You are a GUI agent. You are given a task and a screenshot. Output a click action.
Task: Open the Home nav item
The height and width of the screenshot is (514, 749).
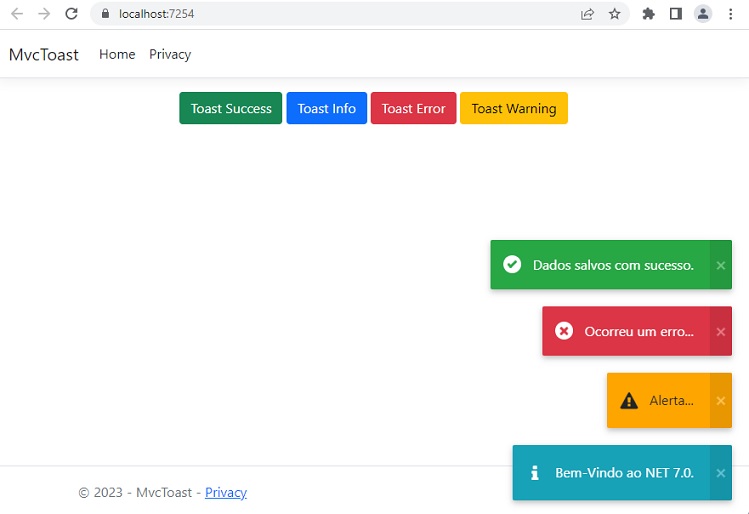pos(117,54)
